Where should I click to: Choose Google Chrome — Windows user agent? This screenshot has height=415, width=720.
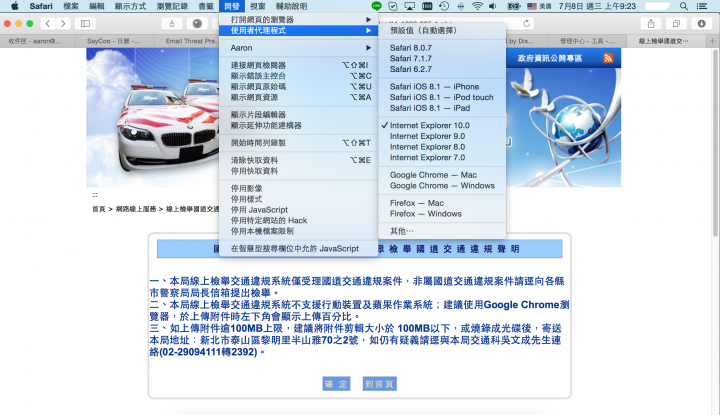pyautogui.click(x=442, y=185)
